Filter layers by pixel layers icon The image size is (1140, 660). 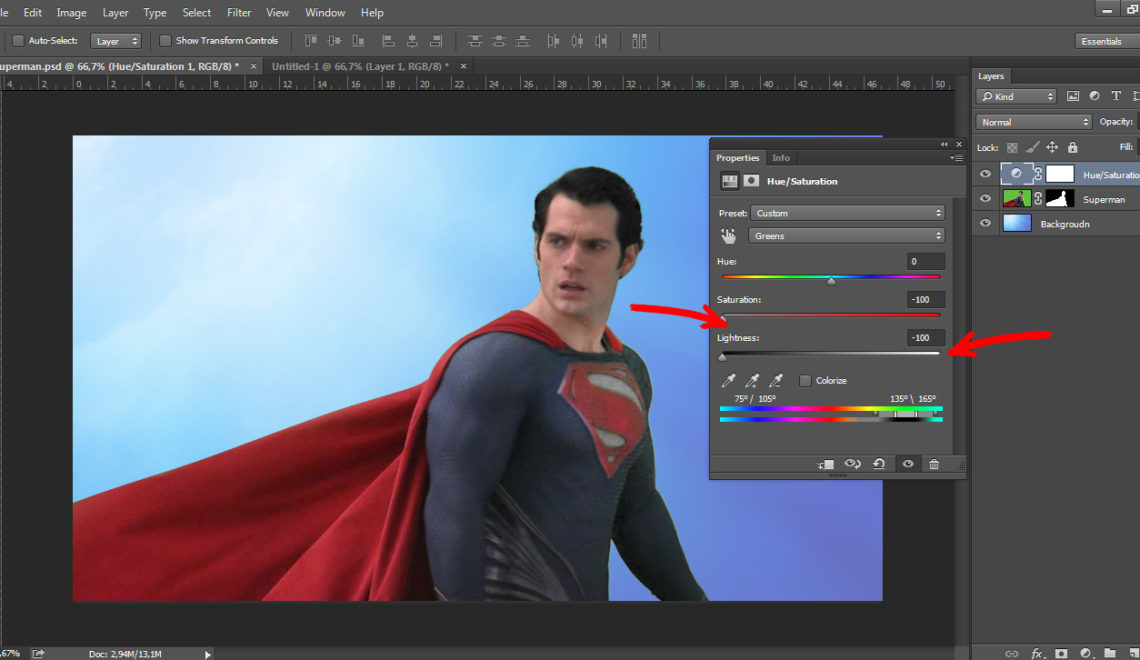(x=1072, y=96)
